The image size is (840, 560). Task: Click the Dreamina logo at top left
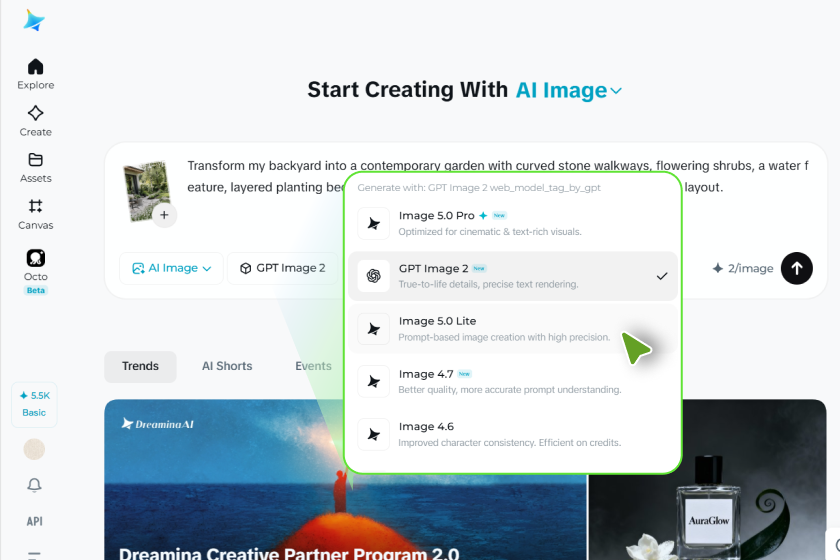click(x=34, y=21)
